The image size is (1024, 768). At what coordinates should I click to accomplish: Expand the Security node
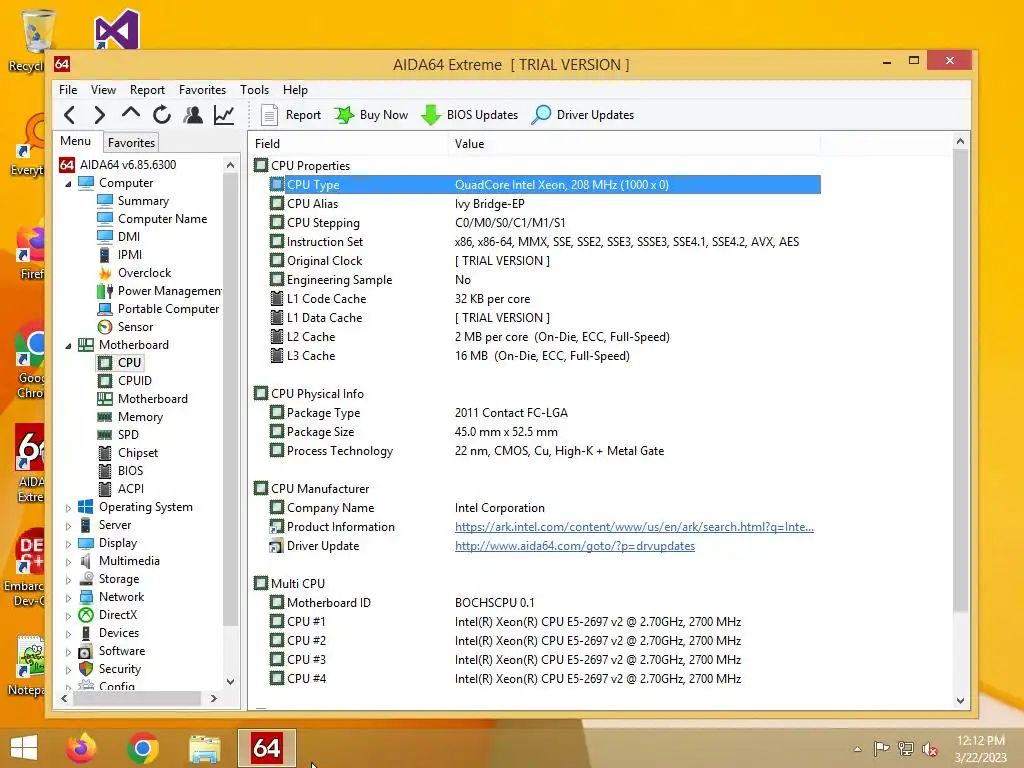pos(69,669)
